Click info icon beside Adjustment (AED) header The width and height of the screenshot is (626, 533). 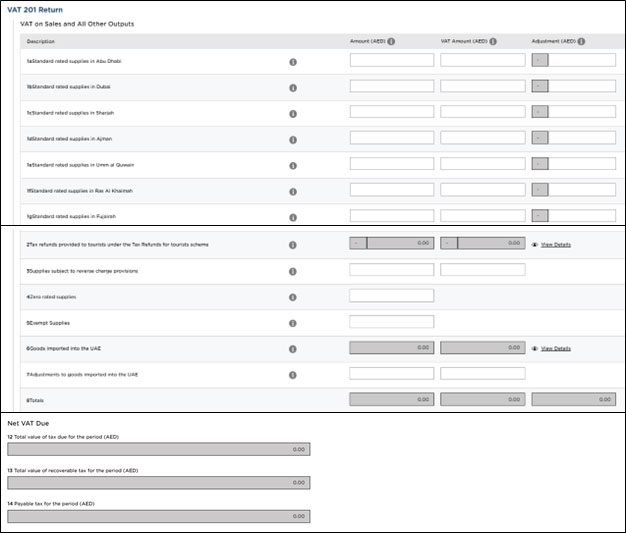point(581,42)
